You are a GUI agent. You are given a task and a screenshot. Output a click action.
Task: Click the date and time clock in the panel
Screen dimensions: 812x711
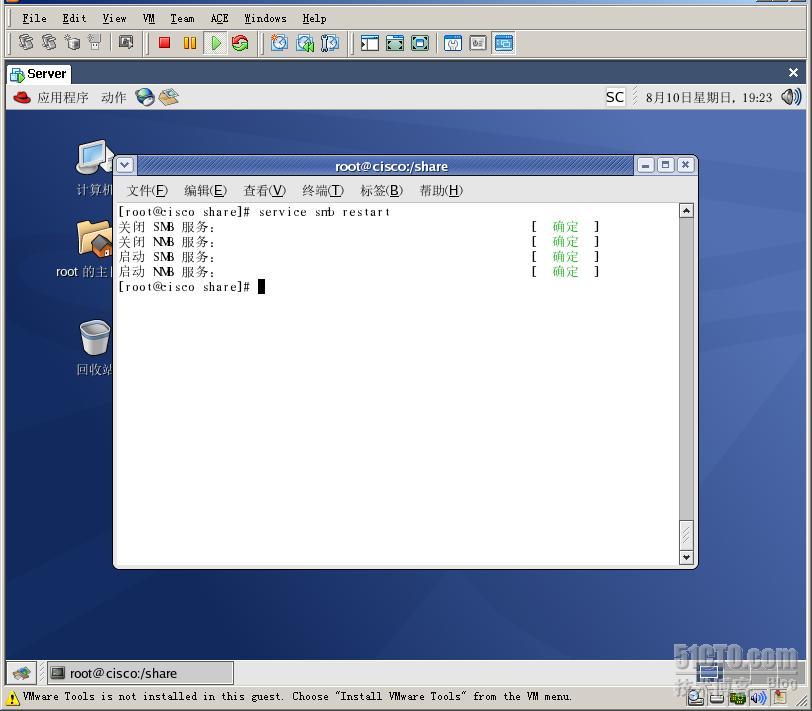click(708, 97)
